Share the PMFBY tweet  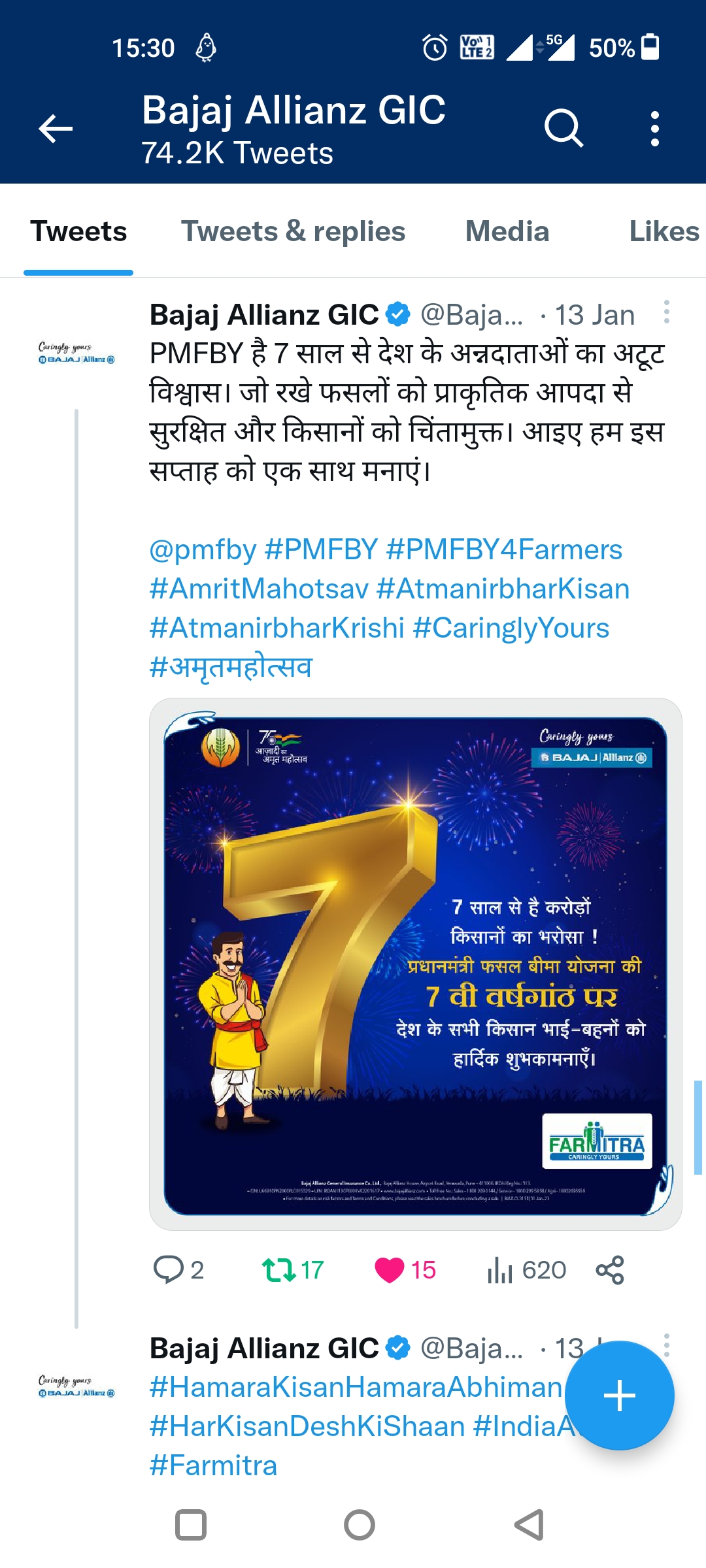coord(610,1269)
